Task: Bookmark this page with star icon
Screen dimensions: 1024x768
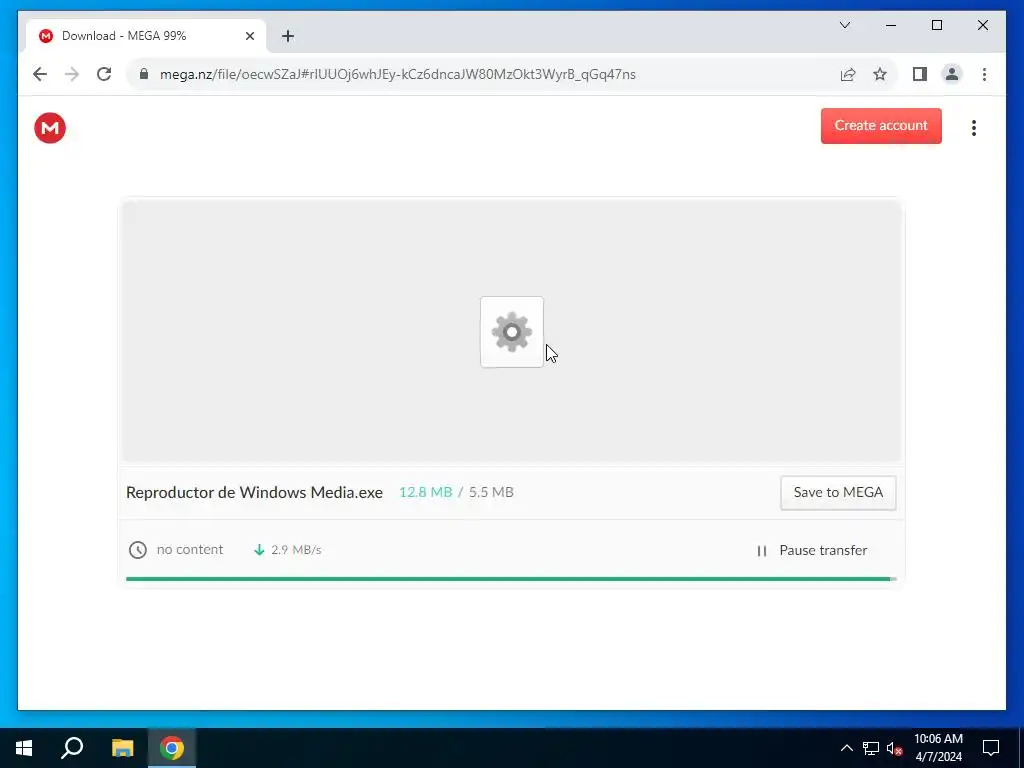Action: [880, 74]
